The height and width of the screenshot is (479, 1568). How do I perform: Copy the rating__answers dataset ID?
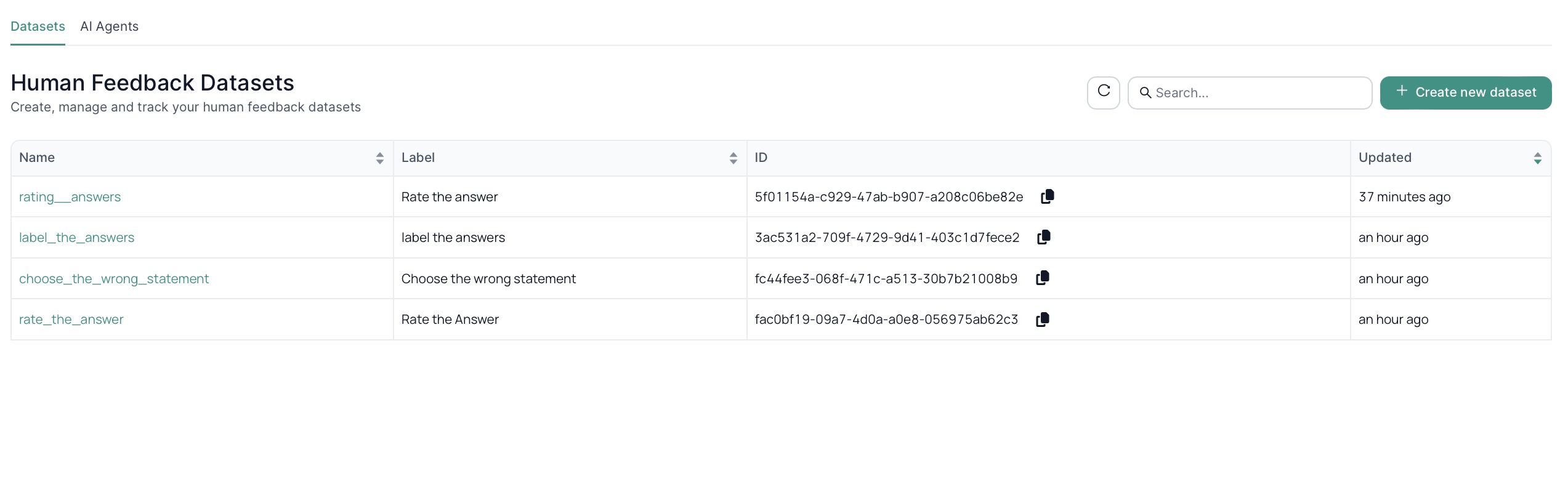(x=1047, y=196)
